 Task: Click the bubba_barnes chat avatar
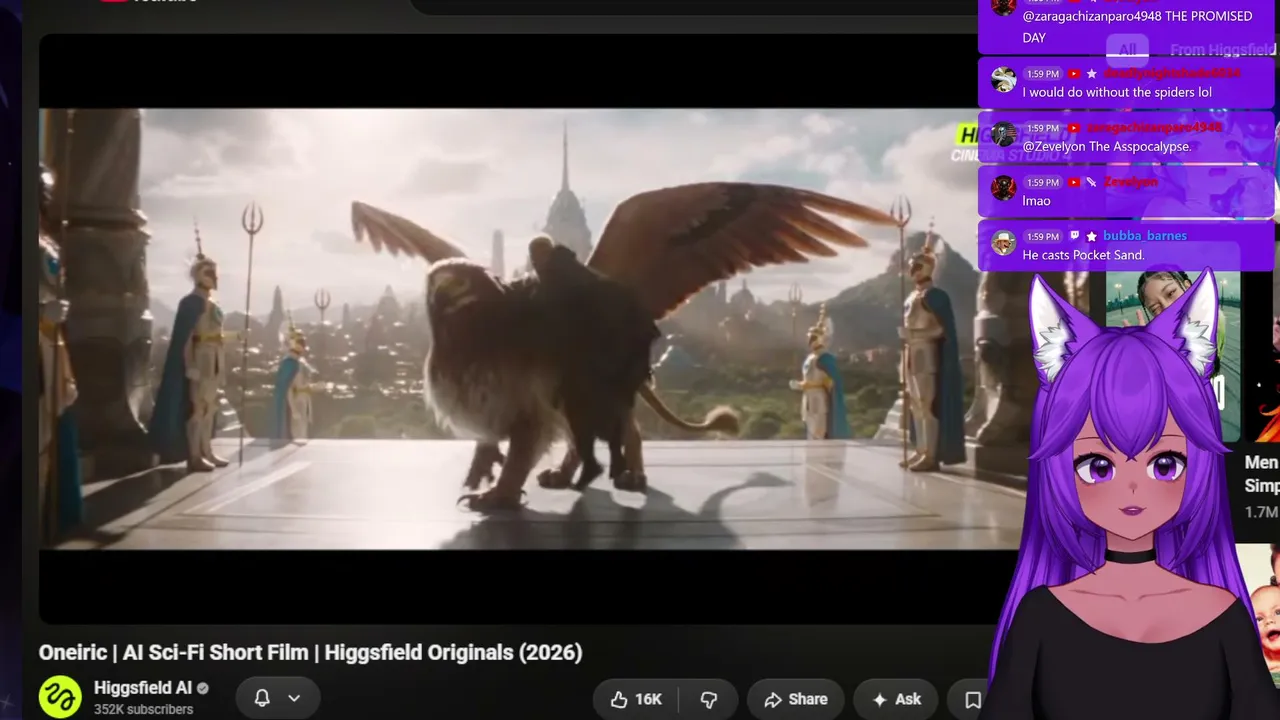[x=1004, y=241]
